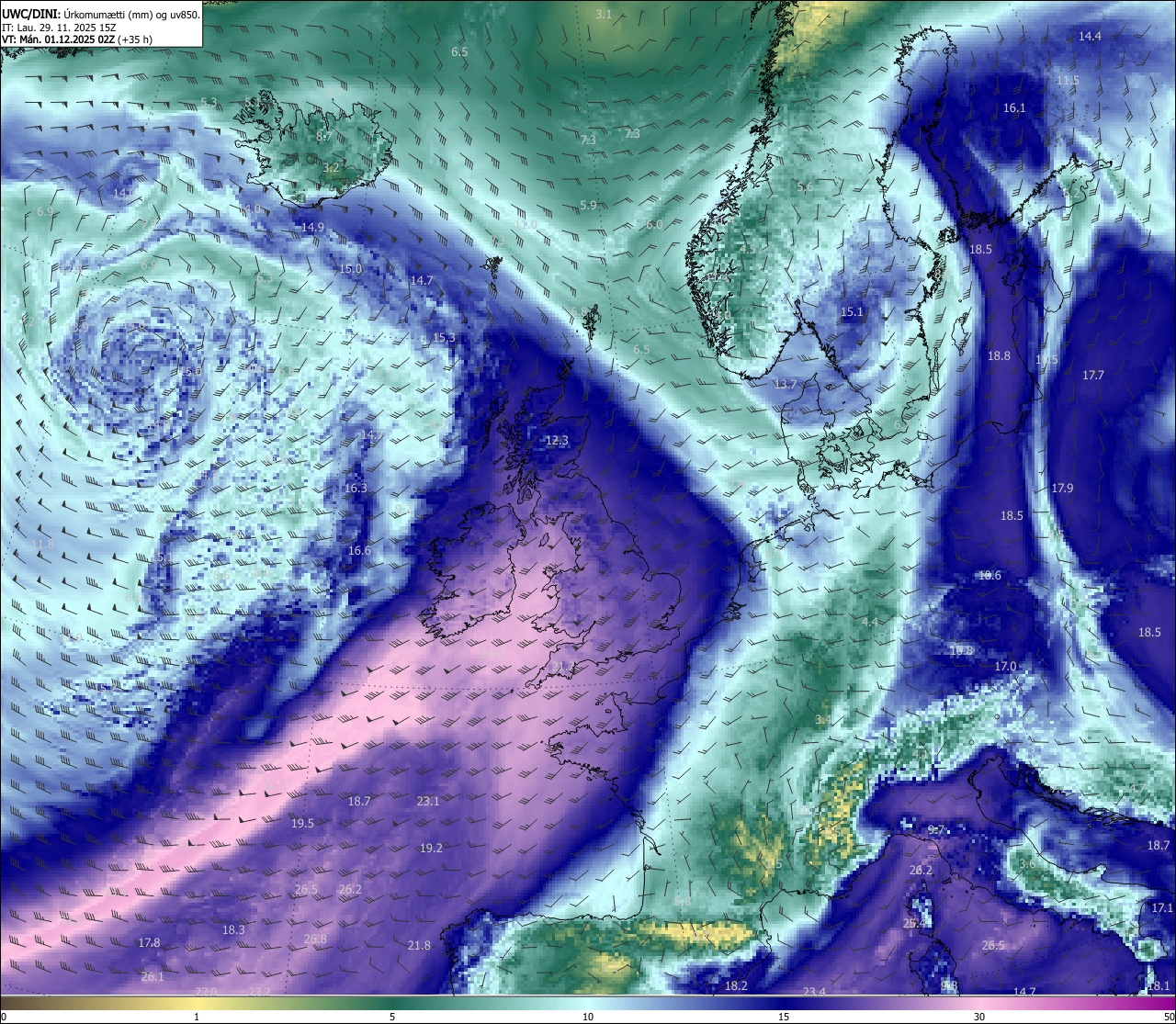This screenshot has height=1024, width=1176.
Task: Click the 17.7 value label
Action: 1092,375
